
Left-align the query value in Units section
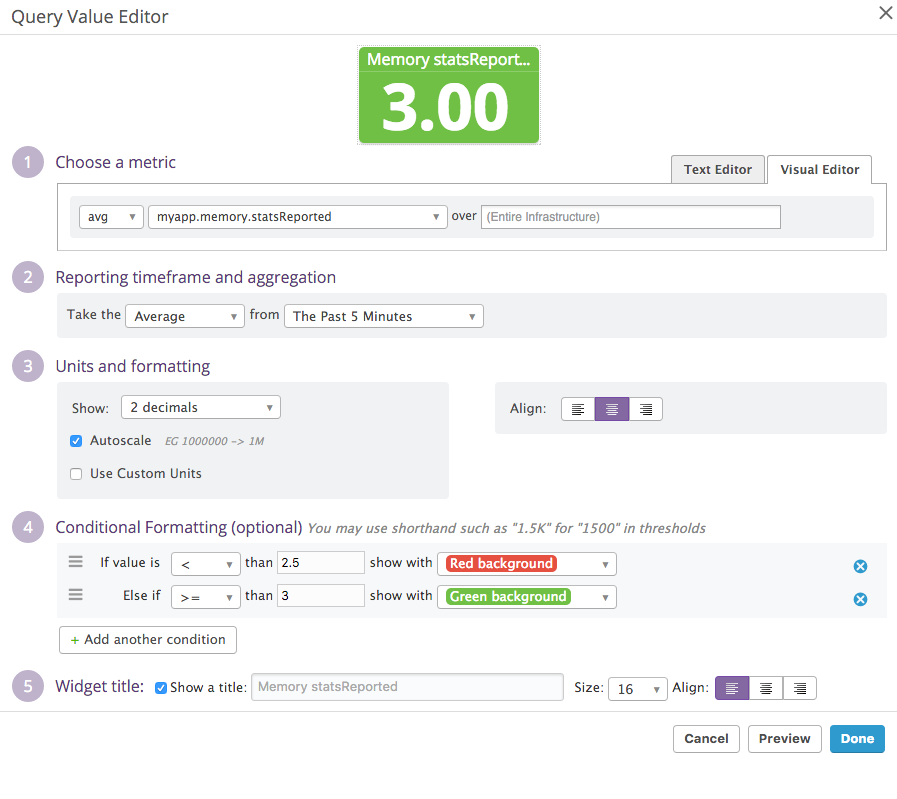578,409
